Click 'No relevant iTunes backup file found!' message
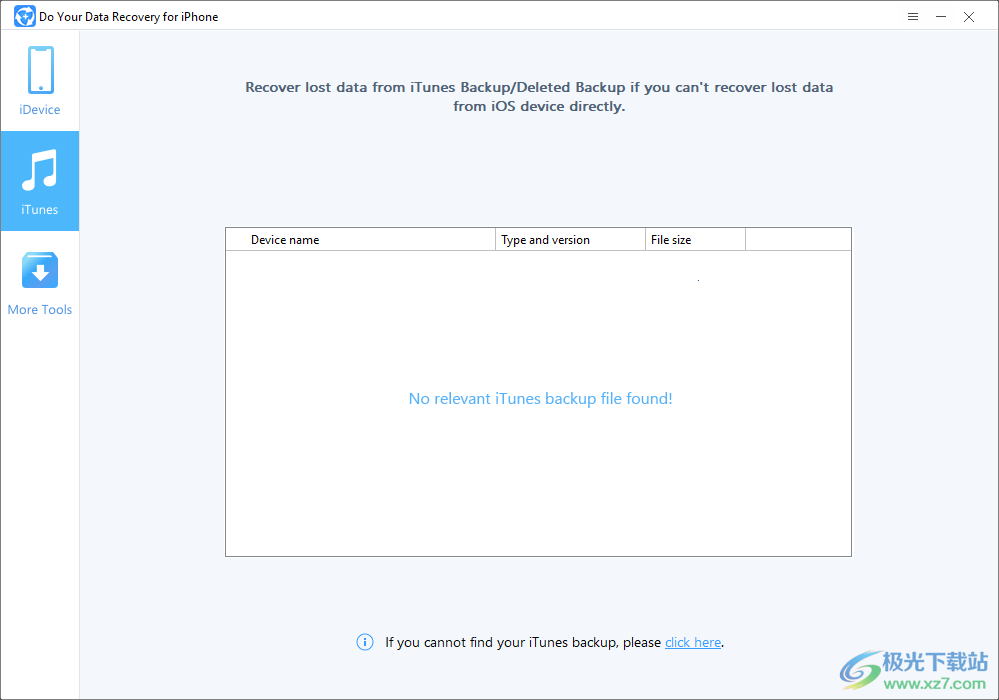The image size is (999, 700). [540, 398]
